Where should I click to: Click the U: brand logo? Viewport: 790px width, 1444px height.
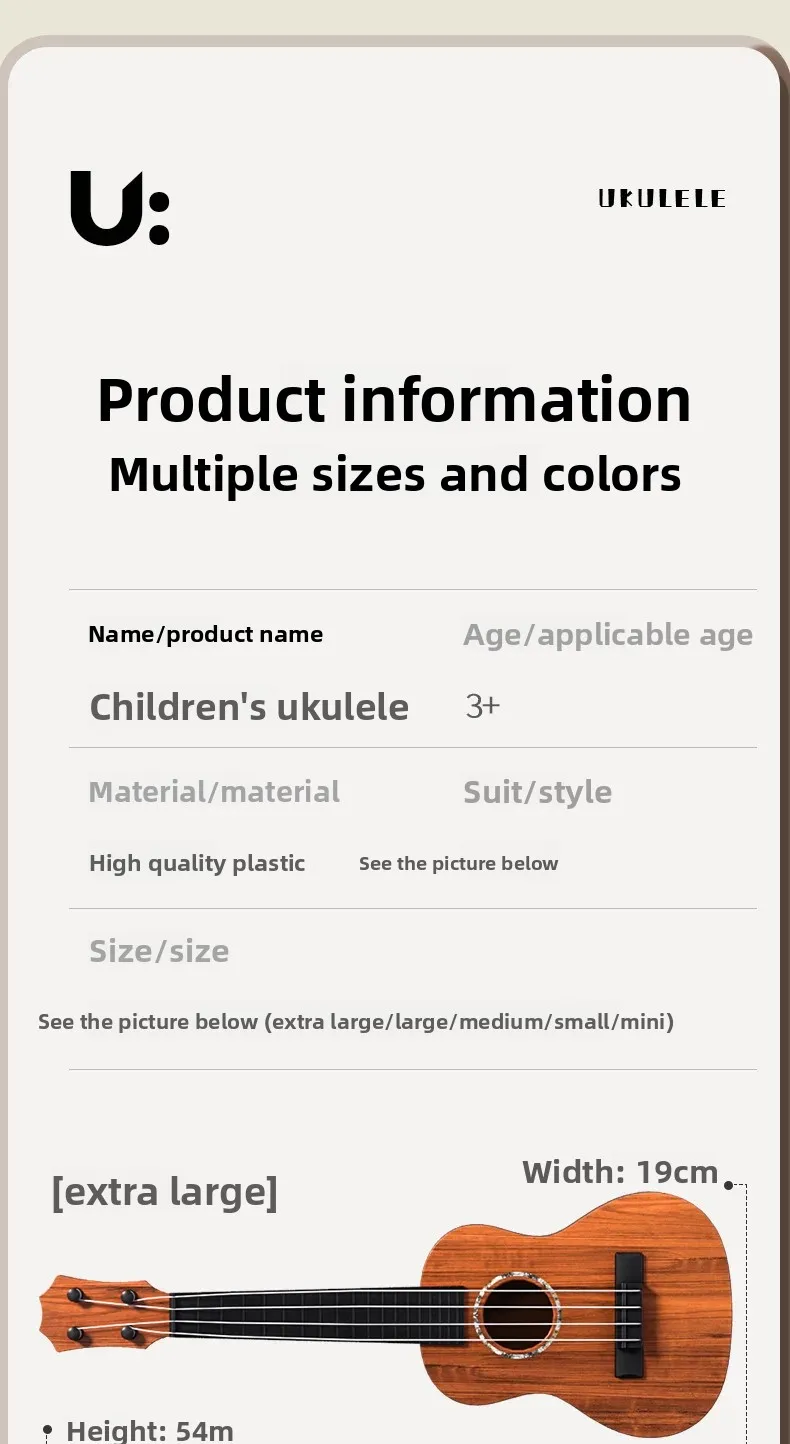tap(120, 208)
